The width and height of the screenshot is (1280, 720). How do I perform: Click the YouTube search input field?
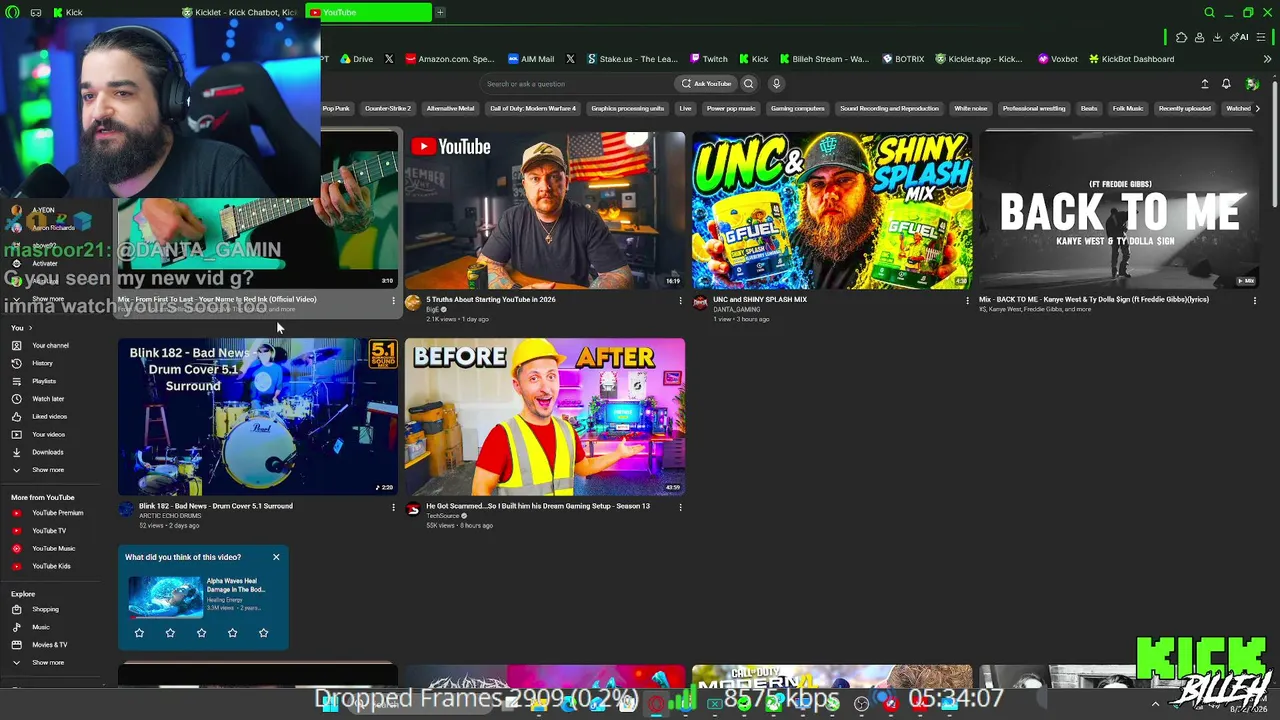576,84
